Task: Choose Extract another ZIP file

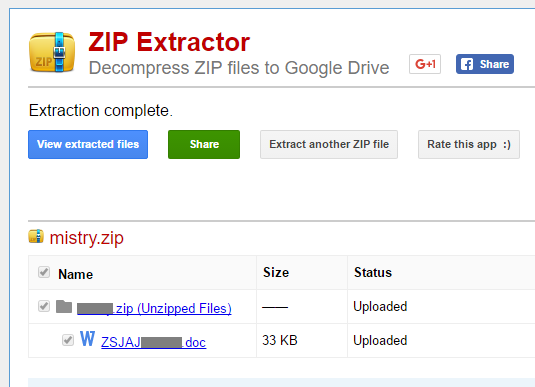Action: (x=329, y=144)
